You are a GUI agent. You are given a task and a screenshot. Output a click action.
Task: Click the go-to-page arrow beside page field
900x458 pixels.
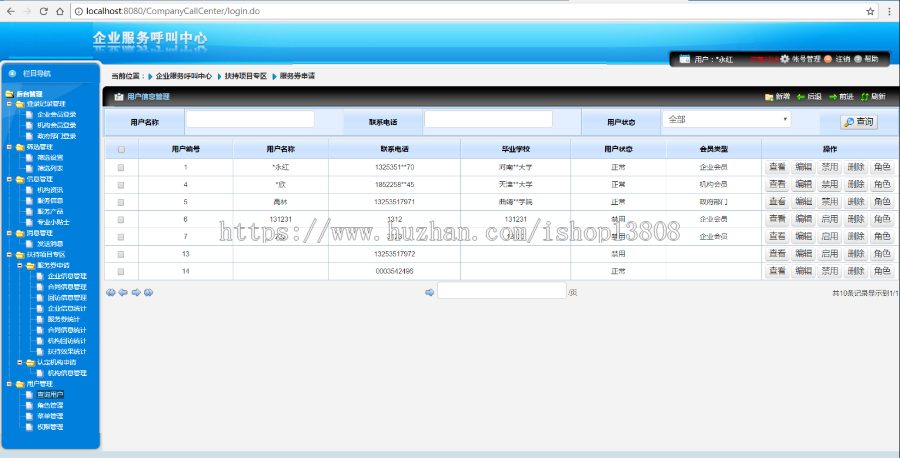coord(429,293)
